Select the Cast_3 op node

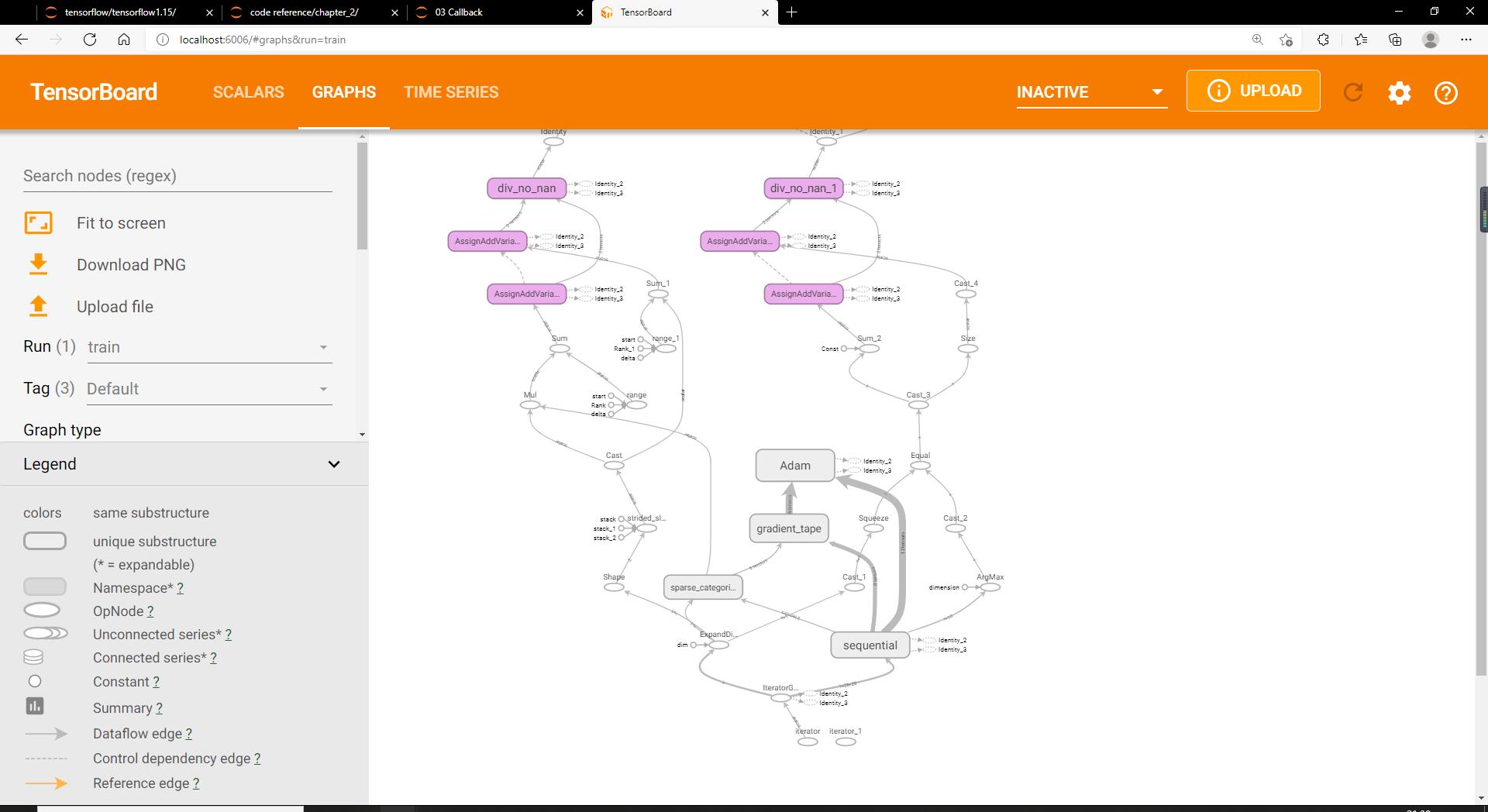[918, 405]
